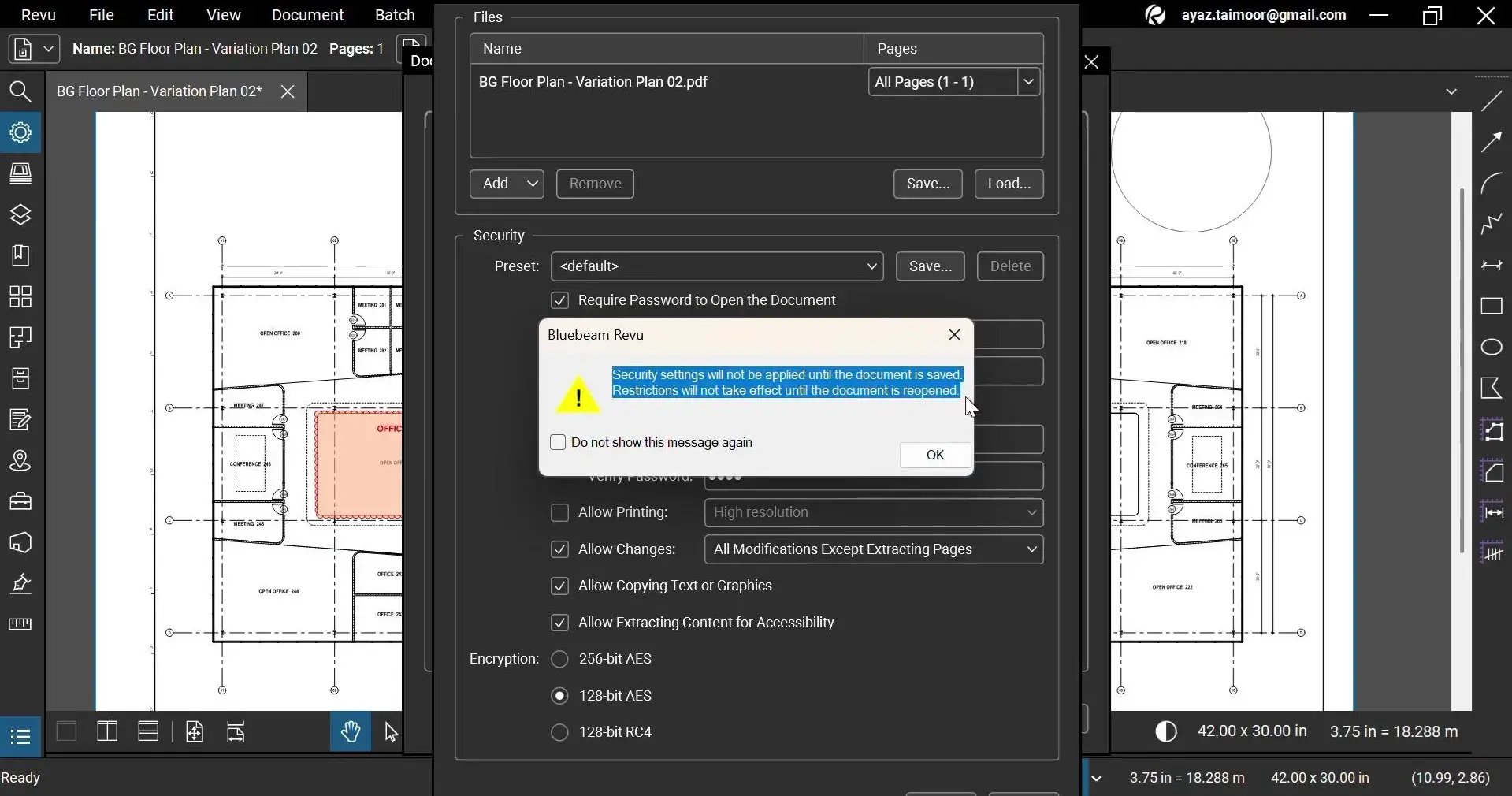
Task: Select 128-bit RC4 encryption
Action: pyautogui.click(x=559, y=732)
